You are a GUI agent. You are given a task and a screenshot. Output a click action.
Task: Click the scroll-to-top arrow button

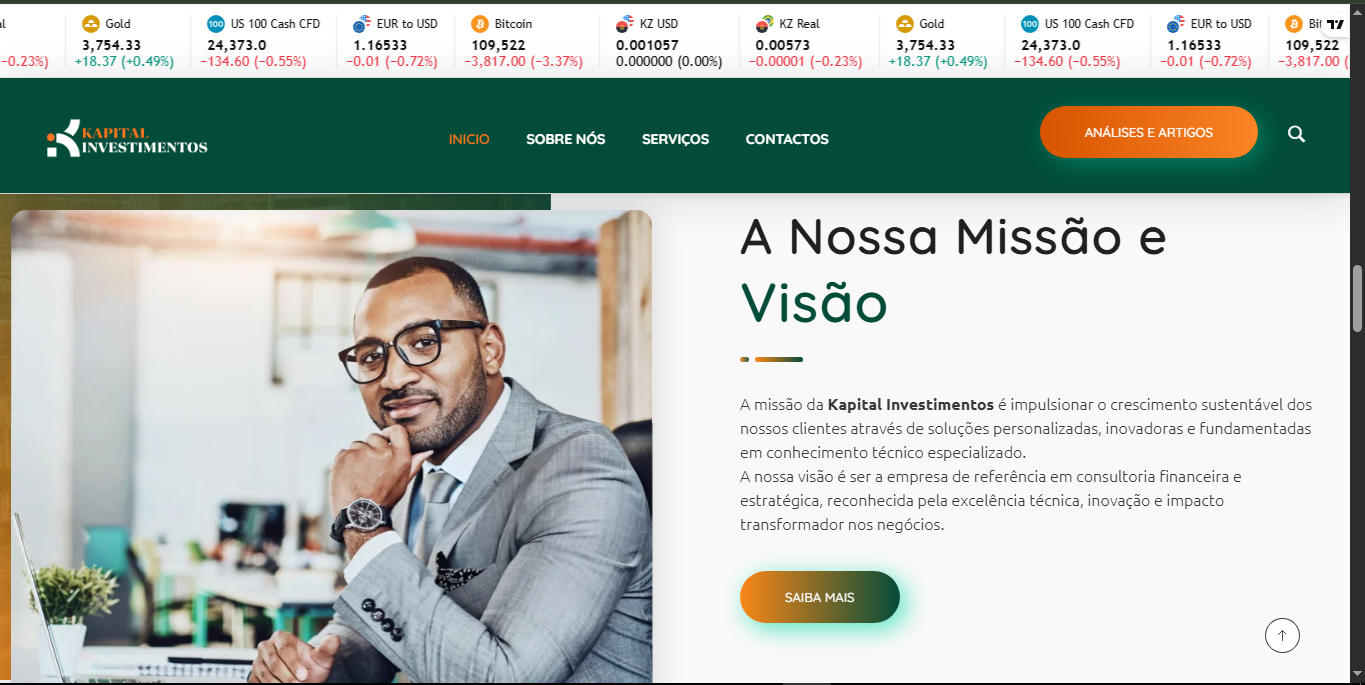[1282, 635]
